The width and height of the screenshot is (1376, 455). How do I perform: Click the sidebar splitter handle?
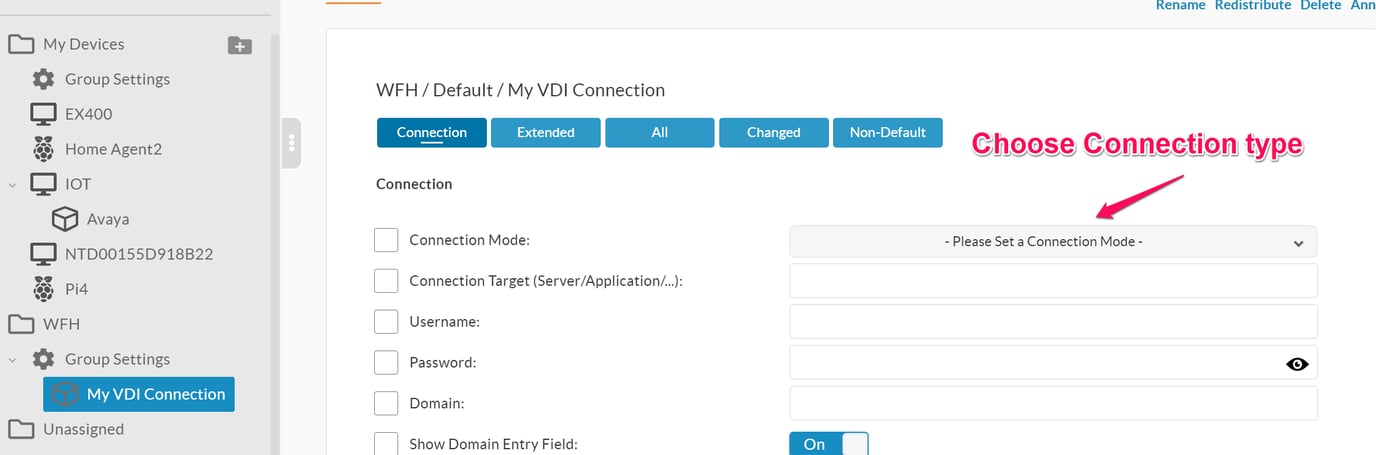pyautogui.click(x=291, y=143)
